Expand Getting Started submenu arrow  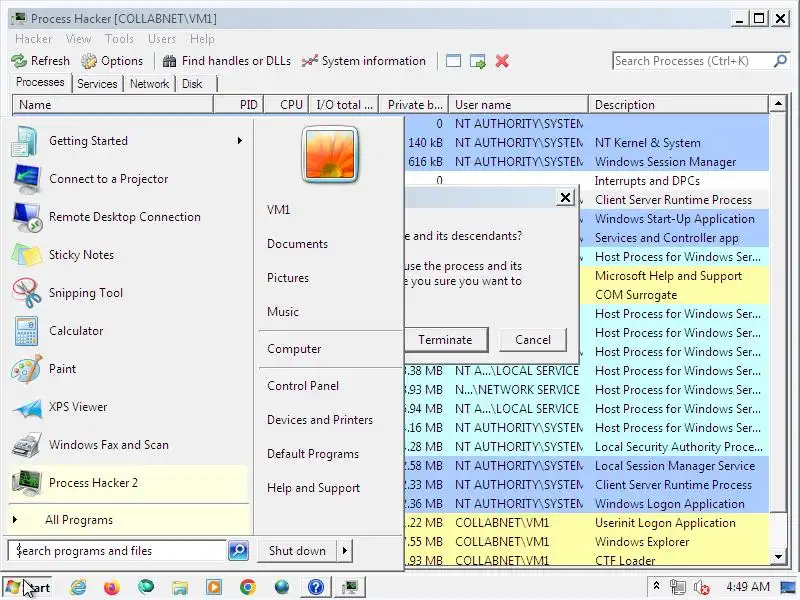pyautogui.click(x=240, y=140)
